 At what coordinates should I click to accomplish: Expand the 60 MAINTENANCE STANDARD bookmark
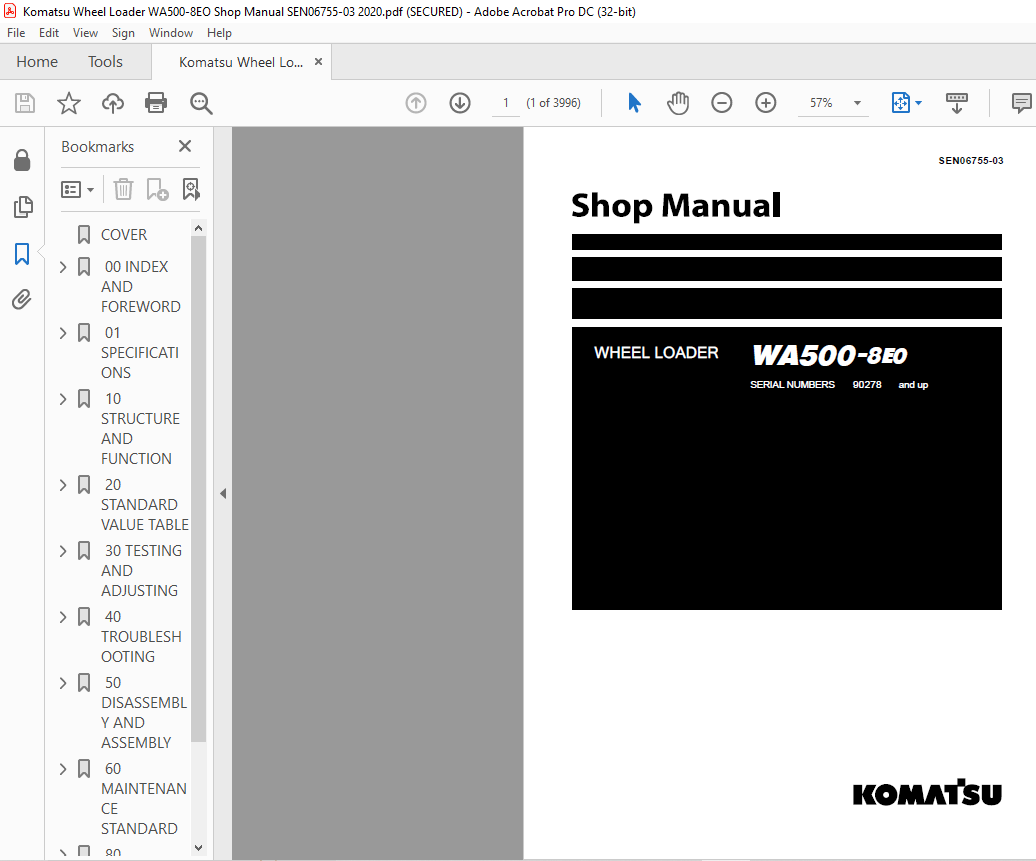63,769
